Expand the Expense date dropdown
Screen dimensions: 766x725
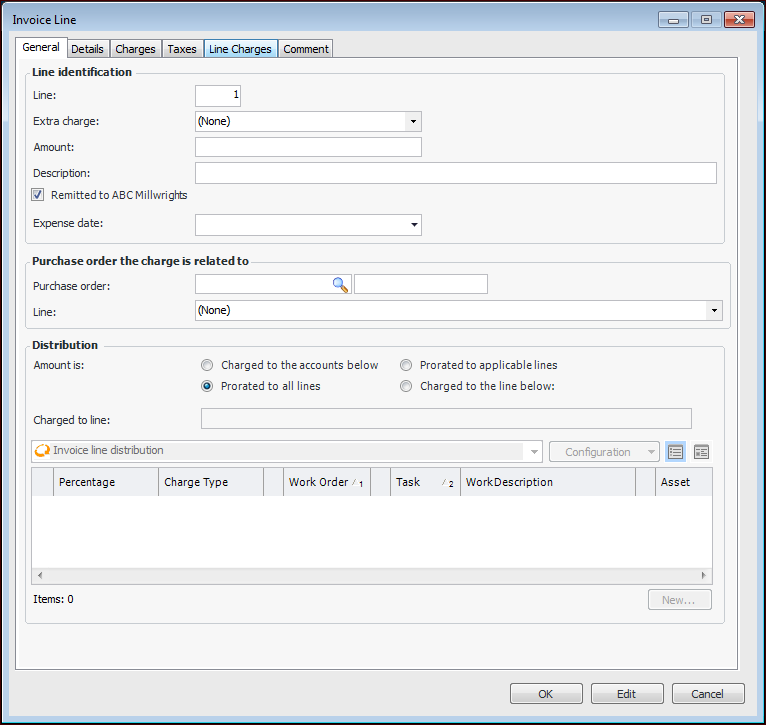412,225
